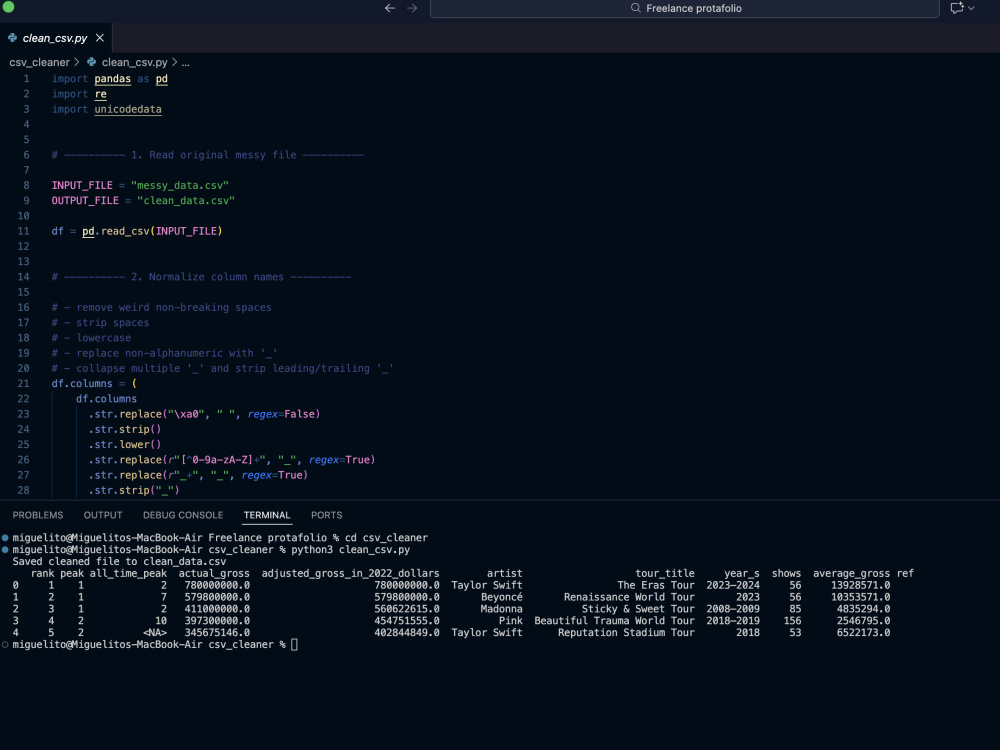The width and height of the screenshot is (1000, 750).
Task: Open the PORTS panel tab
Action: click(327, 515)
